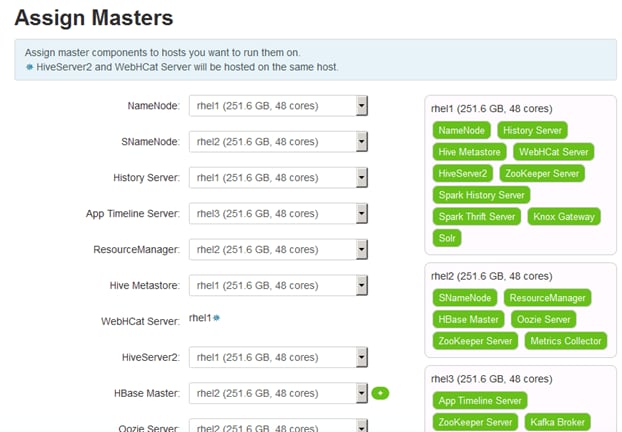Click the ZooKeeper Server tag under rhel3
Viewport: 622px width, 432px height.
click(x=475, y=422)
